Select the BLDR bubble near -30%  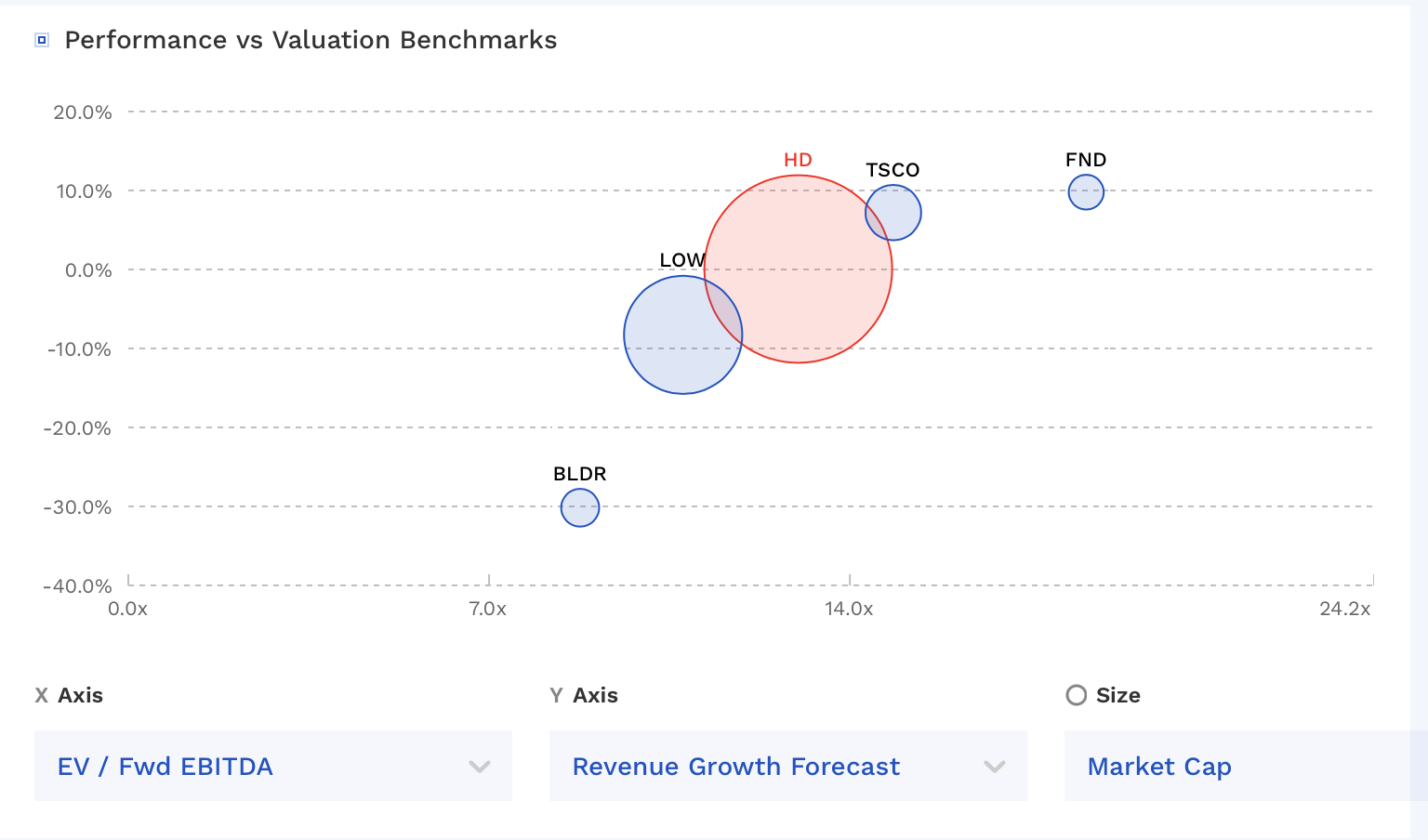tap(580, 508)
